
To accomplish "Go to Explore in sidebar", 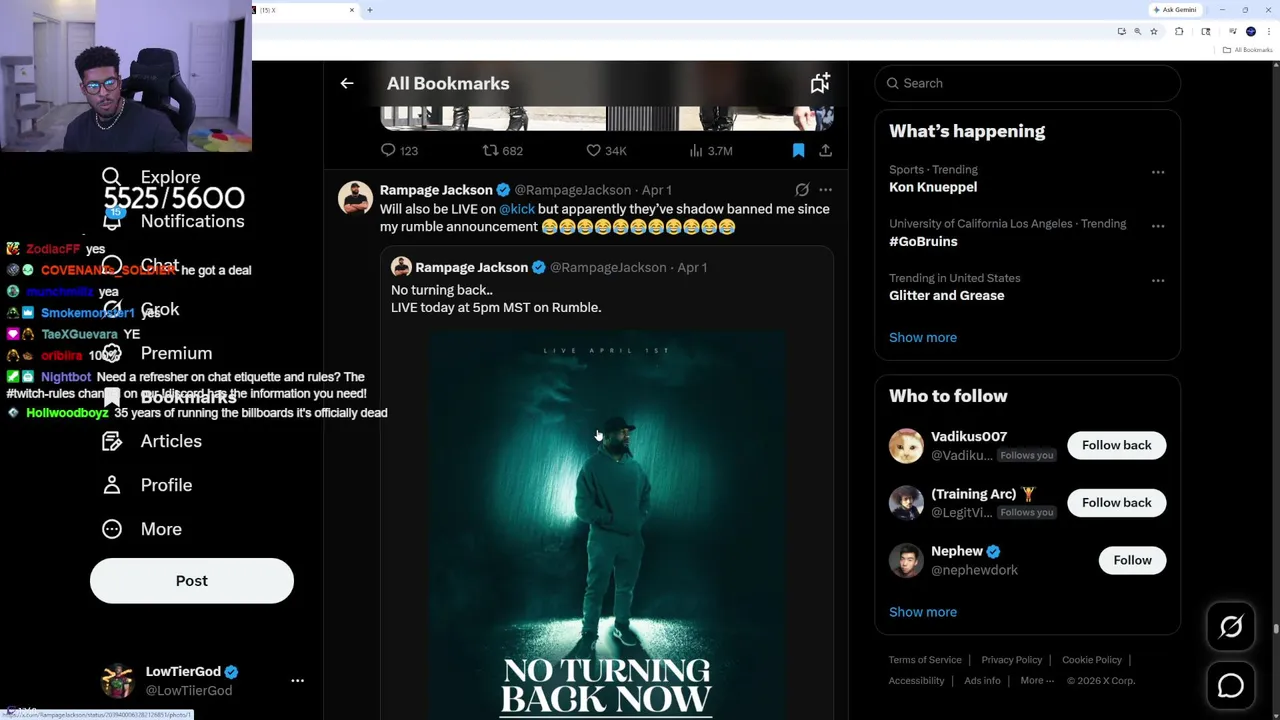I will [x=151, y=177].
